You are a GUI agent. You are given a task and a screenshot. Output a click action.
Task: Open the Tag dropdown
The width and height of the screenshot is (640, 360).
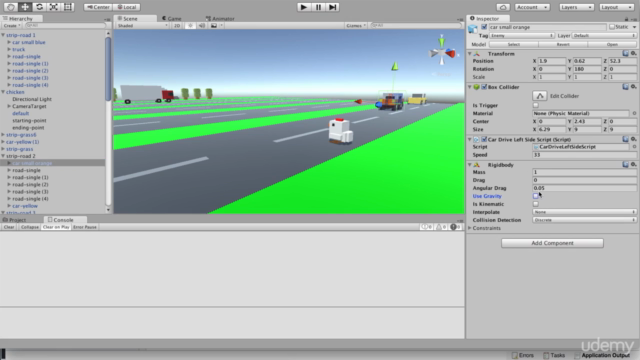coord(522,36)
